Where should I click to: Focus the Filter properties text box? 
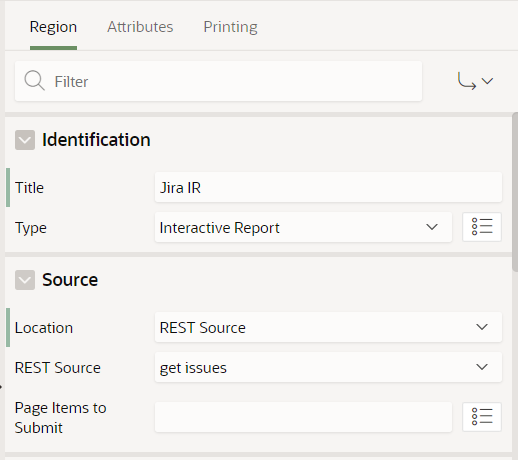218,81
